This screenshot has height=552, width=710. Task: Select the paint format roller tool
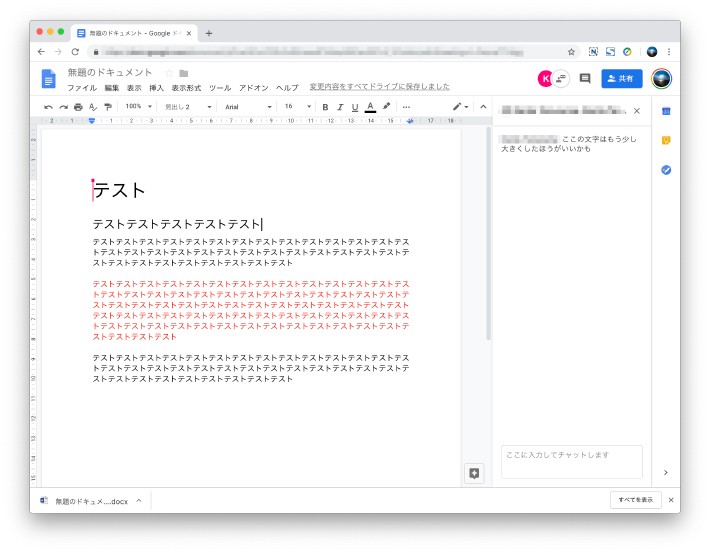[108, 107]
